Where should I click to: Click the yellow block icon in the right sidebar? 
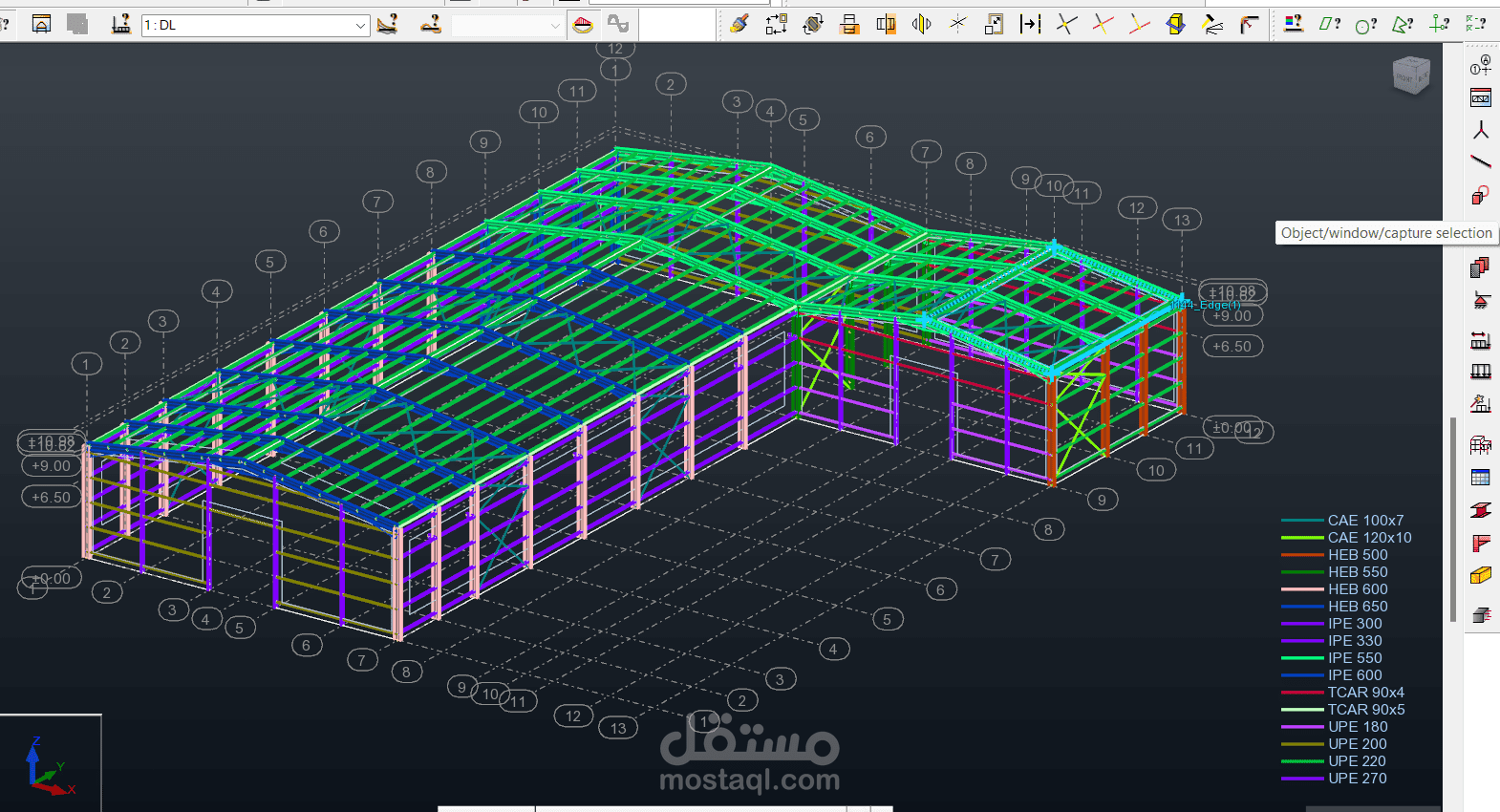click(1481, 575)
